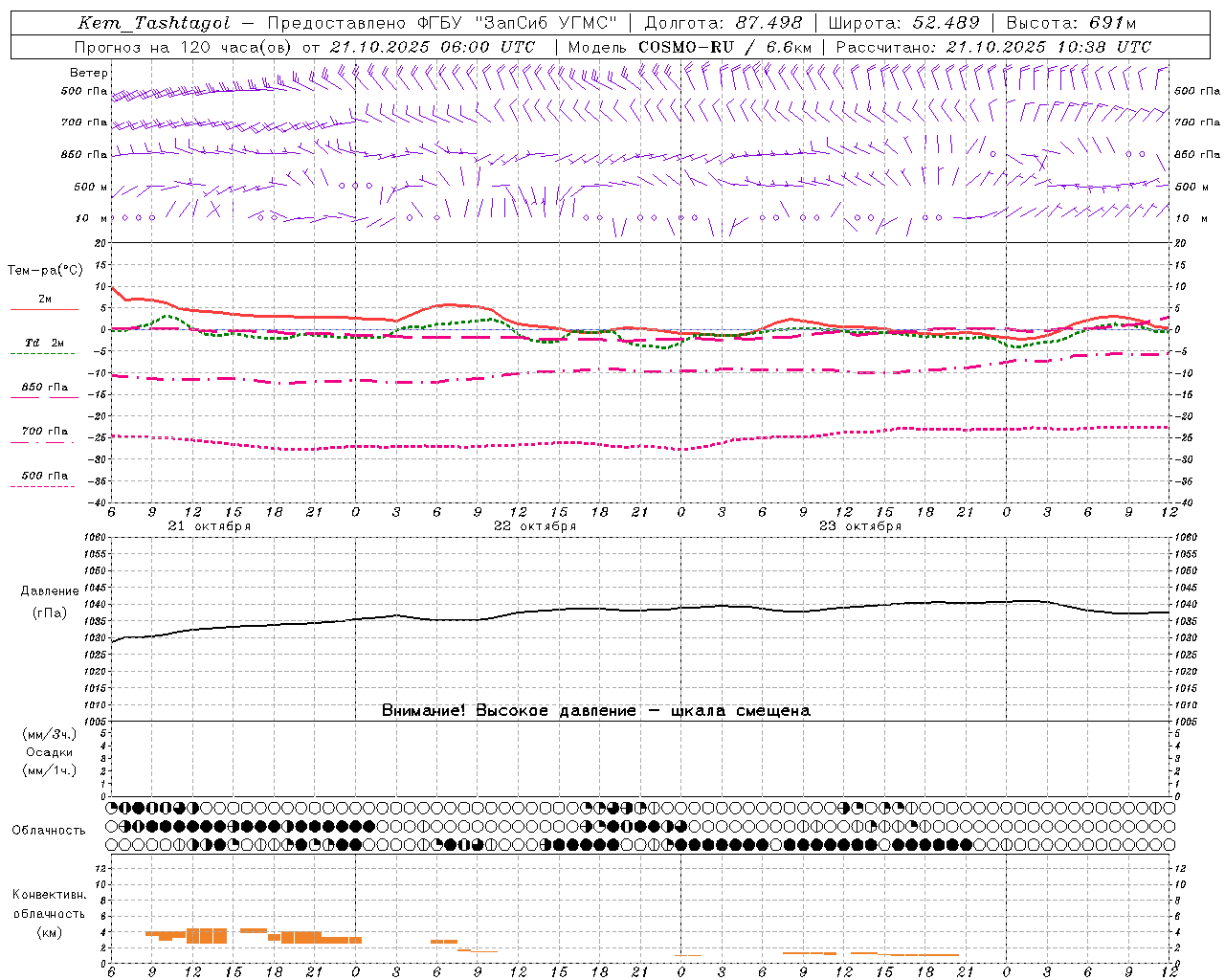Select the 850 гПа wind level label on right
This screenshot has height=980, width=1225.
(x=1197, y=154)
